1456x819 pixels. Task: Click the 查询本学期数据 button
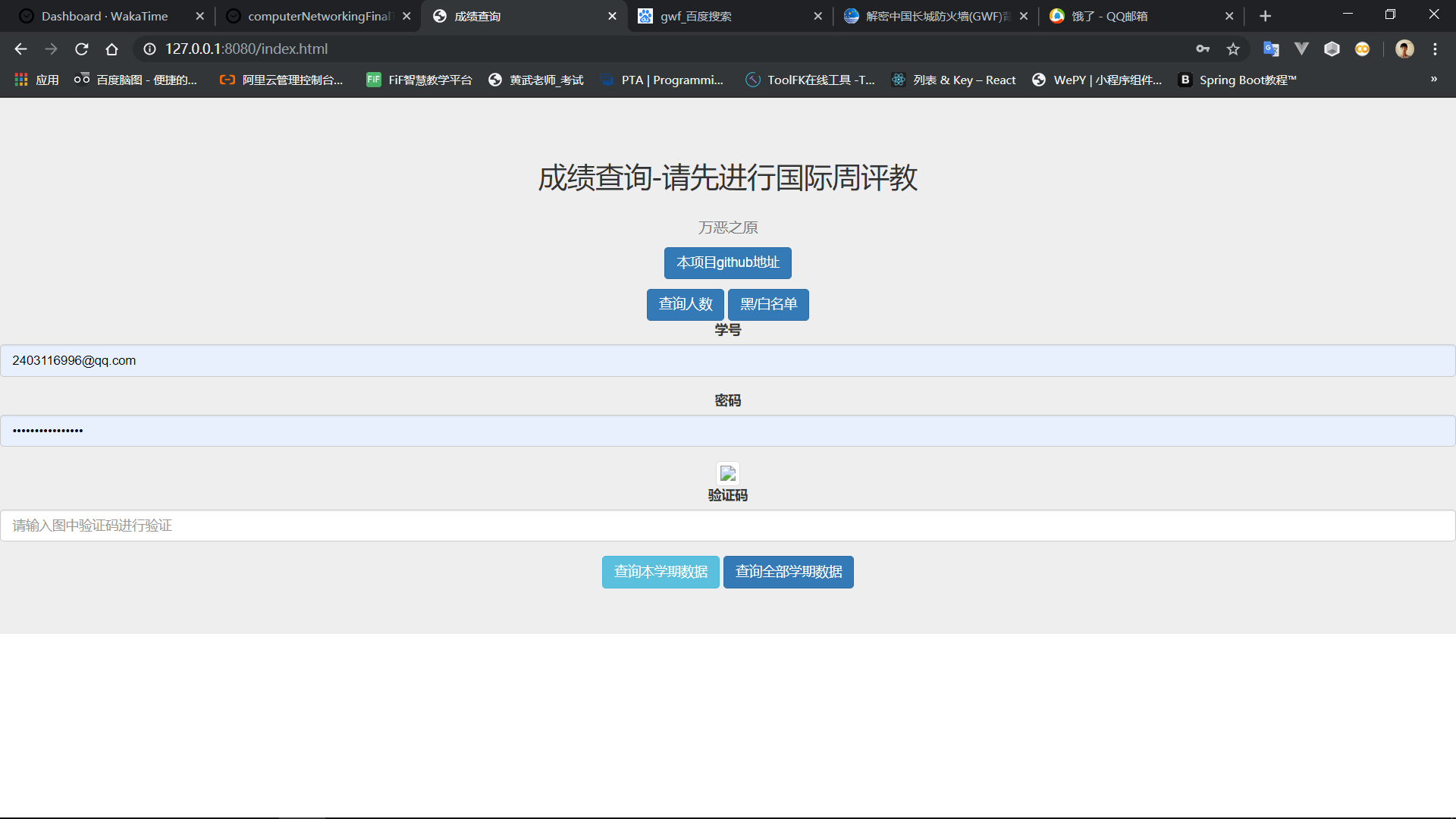[661, 573]
